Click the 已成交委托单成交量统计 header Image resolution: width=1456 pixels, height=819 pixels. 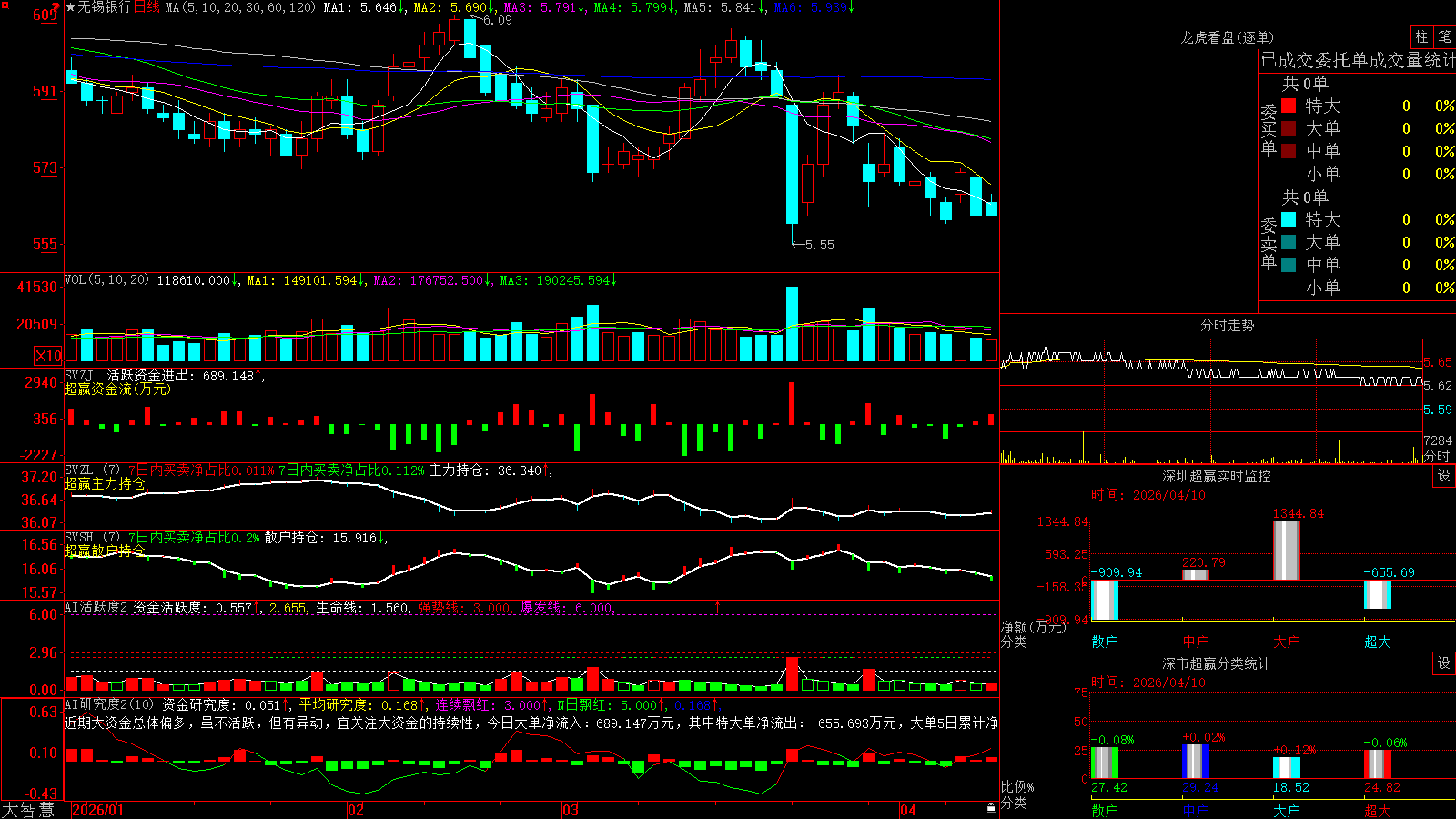coord(1358,60)
